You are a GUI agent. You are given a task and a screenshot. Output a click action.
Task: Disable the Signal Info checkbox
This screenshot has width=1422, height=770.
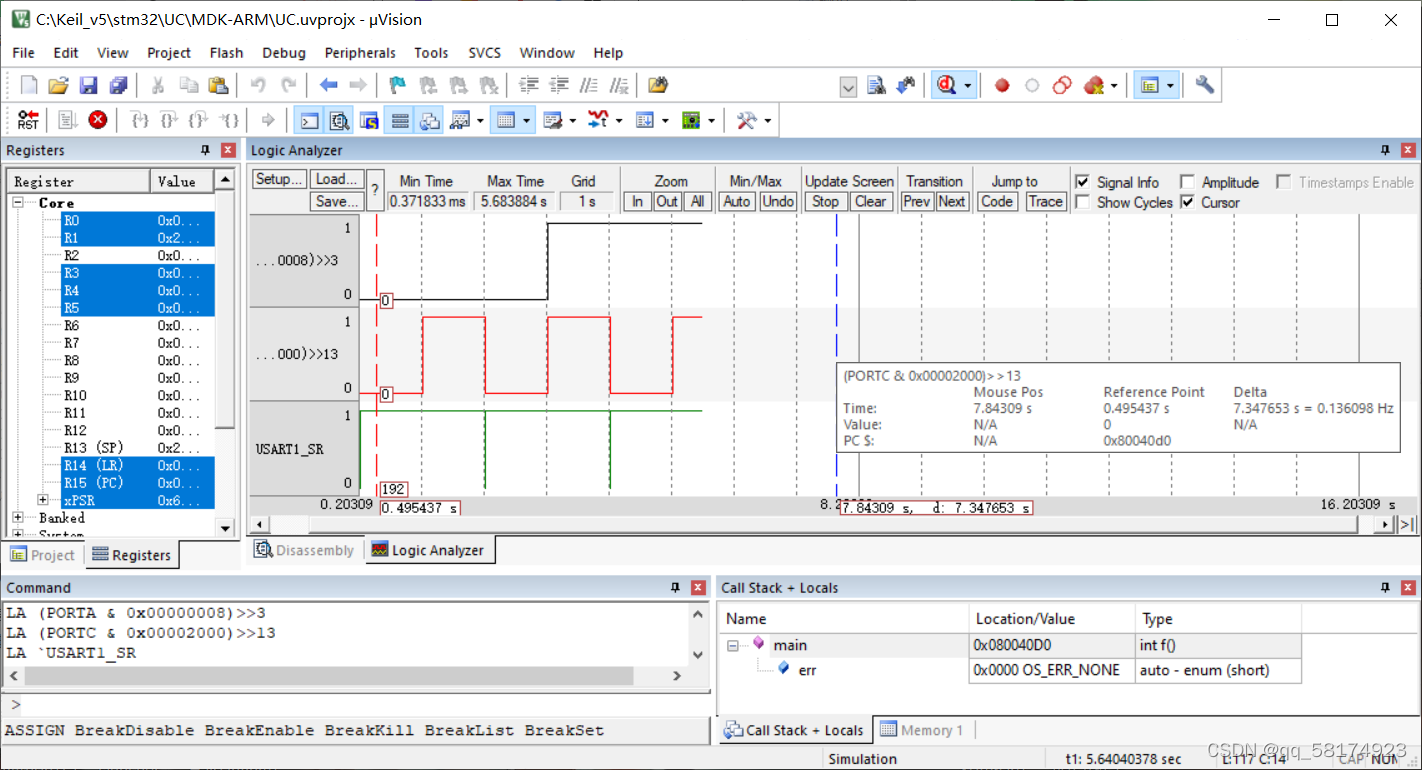click(x=1082, y=182)
